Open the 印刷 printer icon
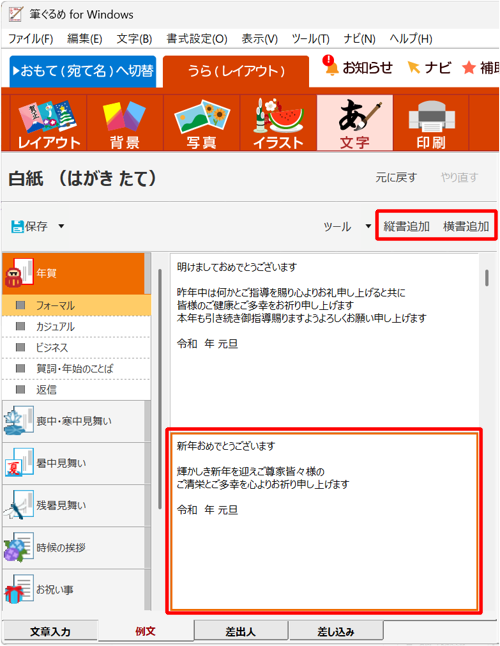The image size is (500, 646). (431, 123)
